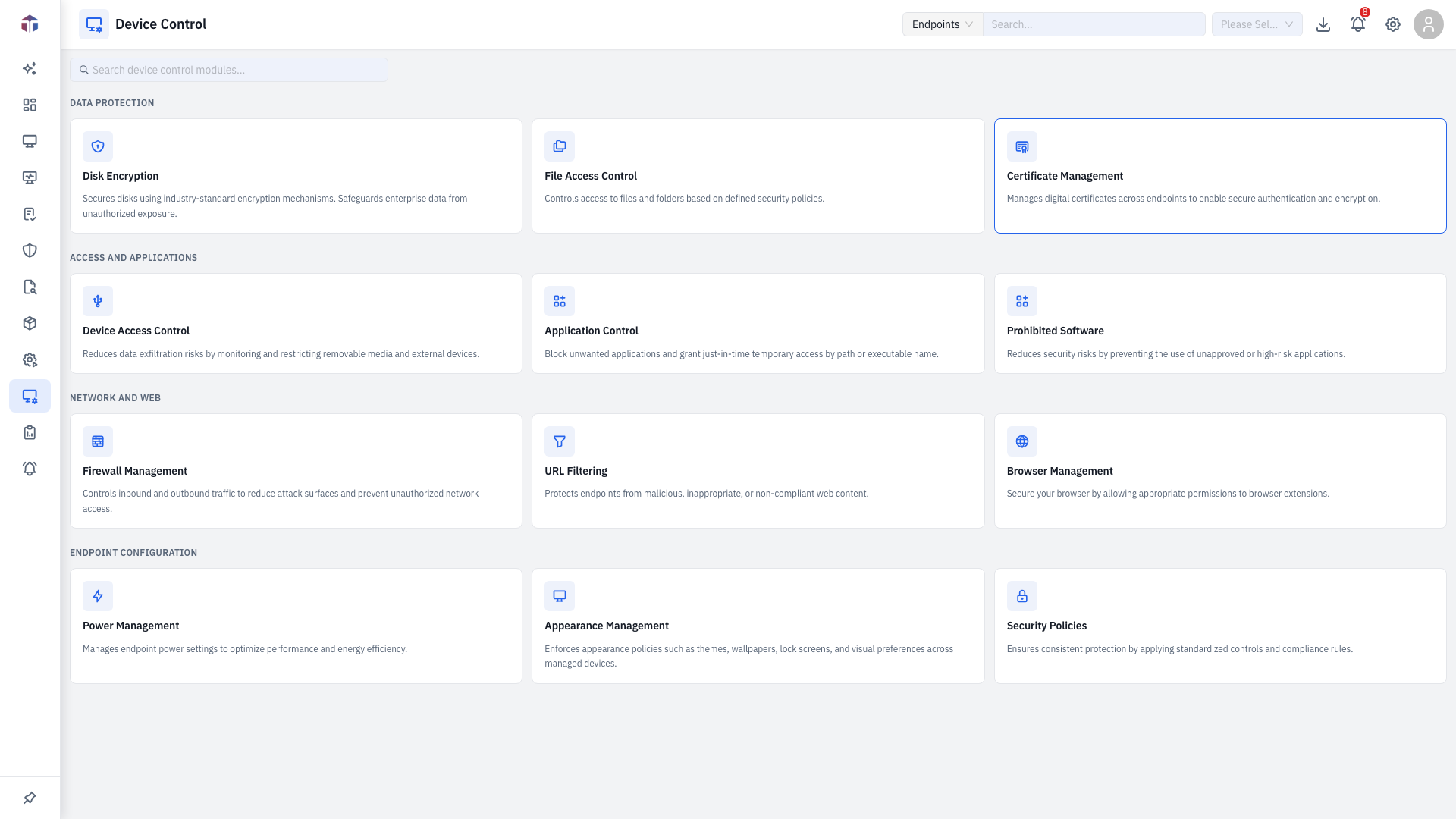Open the package cube sidebar icon
Screen dimensions: 1456x819
30,323
